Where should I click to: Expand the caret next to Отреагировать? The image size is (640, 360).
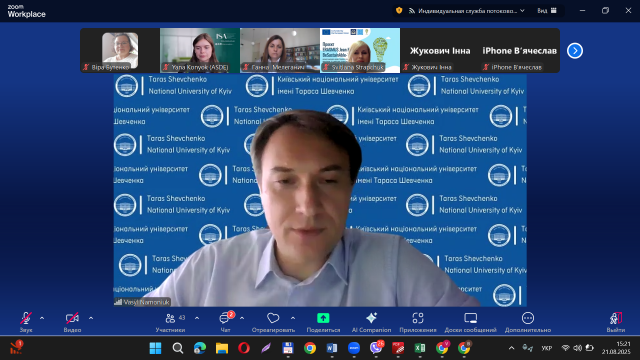(293, 318)
